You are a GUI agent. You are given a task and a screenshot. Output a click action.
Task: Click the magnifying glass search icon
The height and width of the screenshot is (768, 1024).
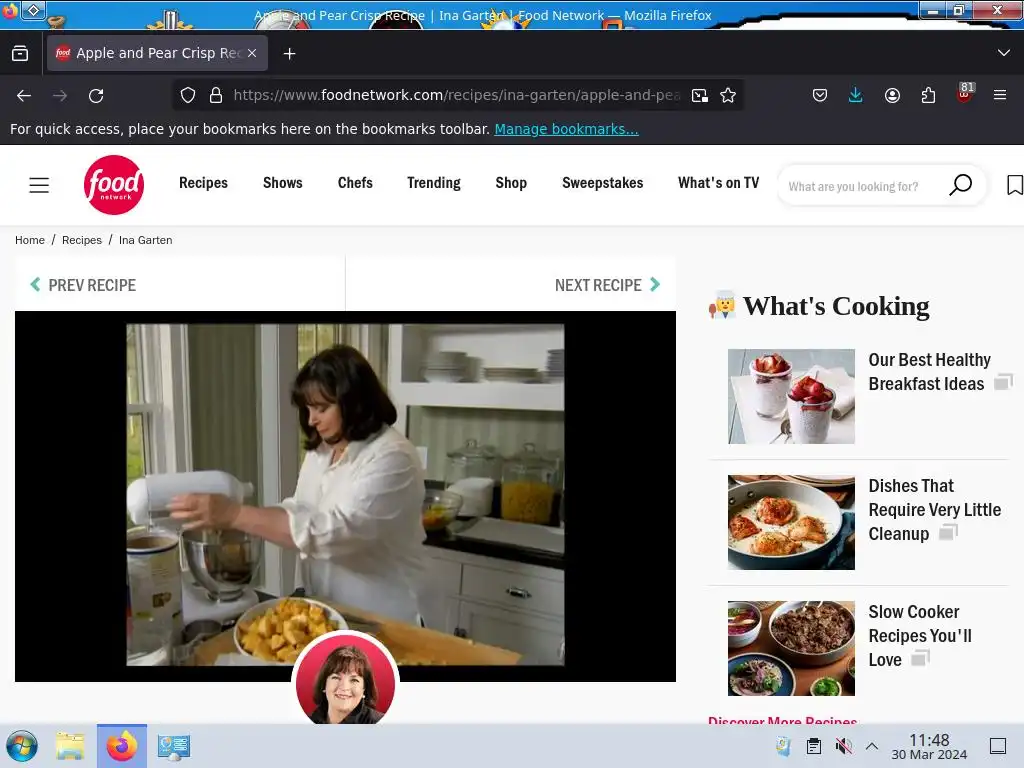click(x=961, y=185)
